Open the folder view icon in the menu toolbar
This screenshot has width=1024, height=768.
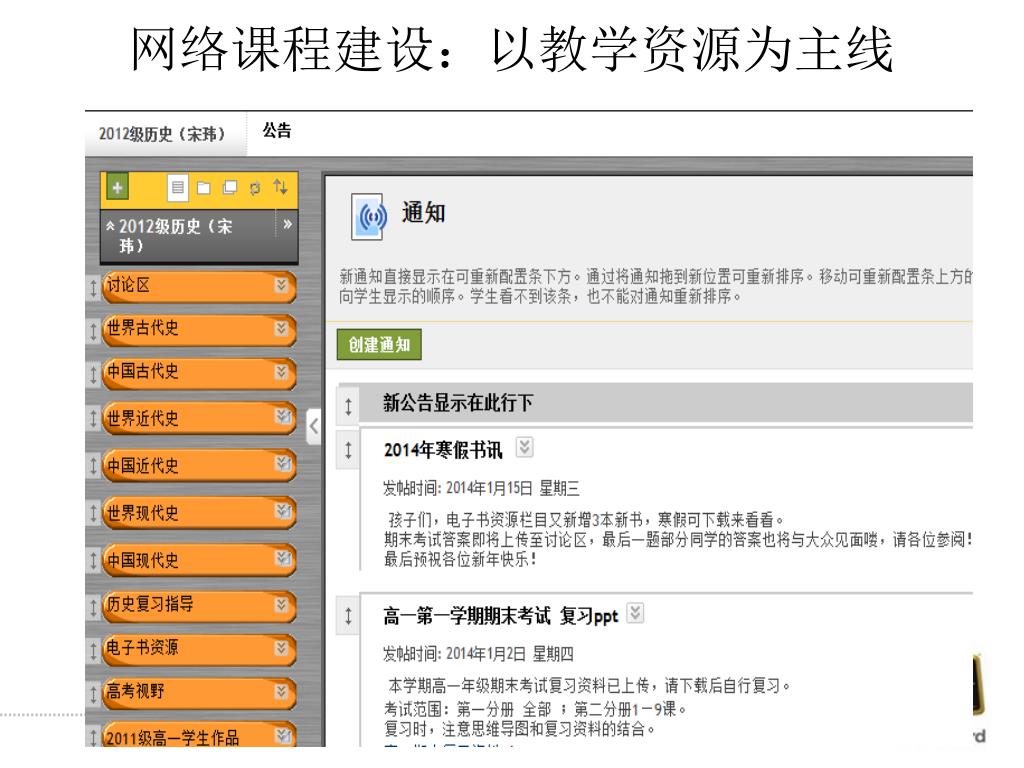click(204, 188)
